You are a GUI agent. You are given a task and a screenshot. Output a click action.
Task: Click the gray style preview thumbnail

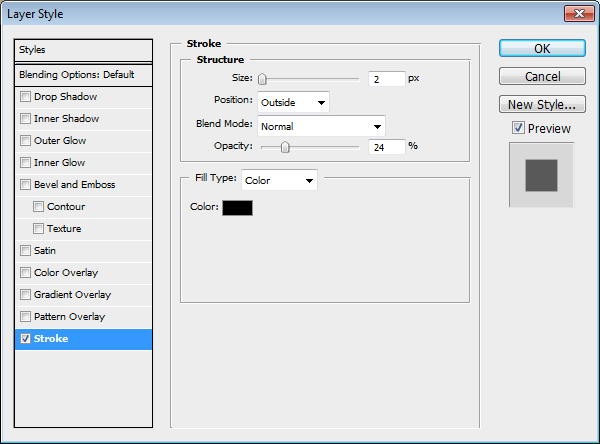pyautogui.click(x=541, y=175)
